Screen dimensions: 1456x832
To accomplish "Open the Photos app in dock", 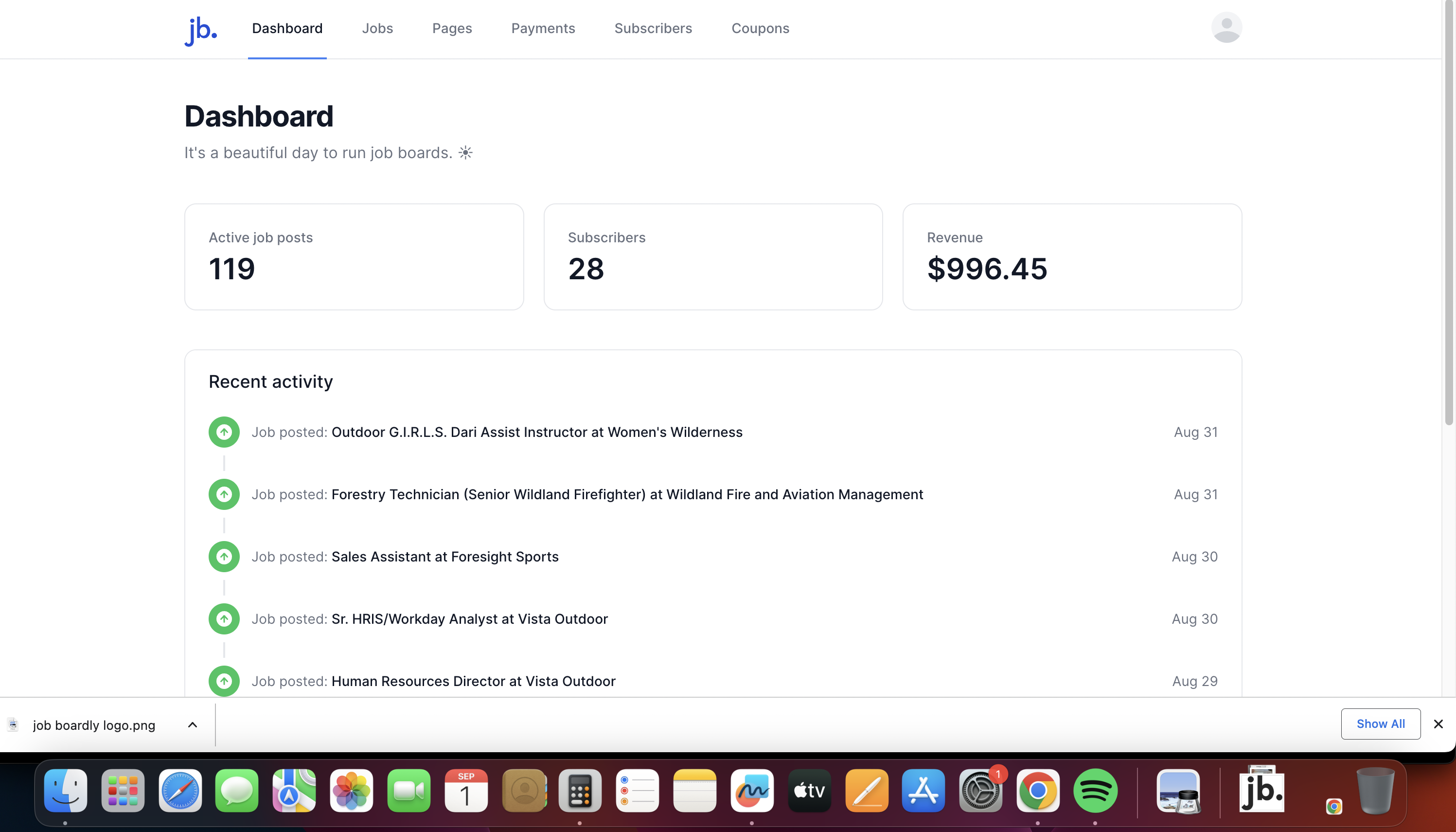I will [x=351, y=791].
